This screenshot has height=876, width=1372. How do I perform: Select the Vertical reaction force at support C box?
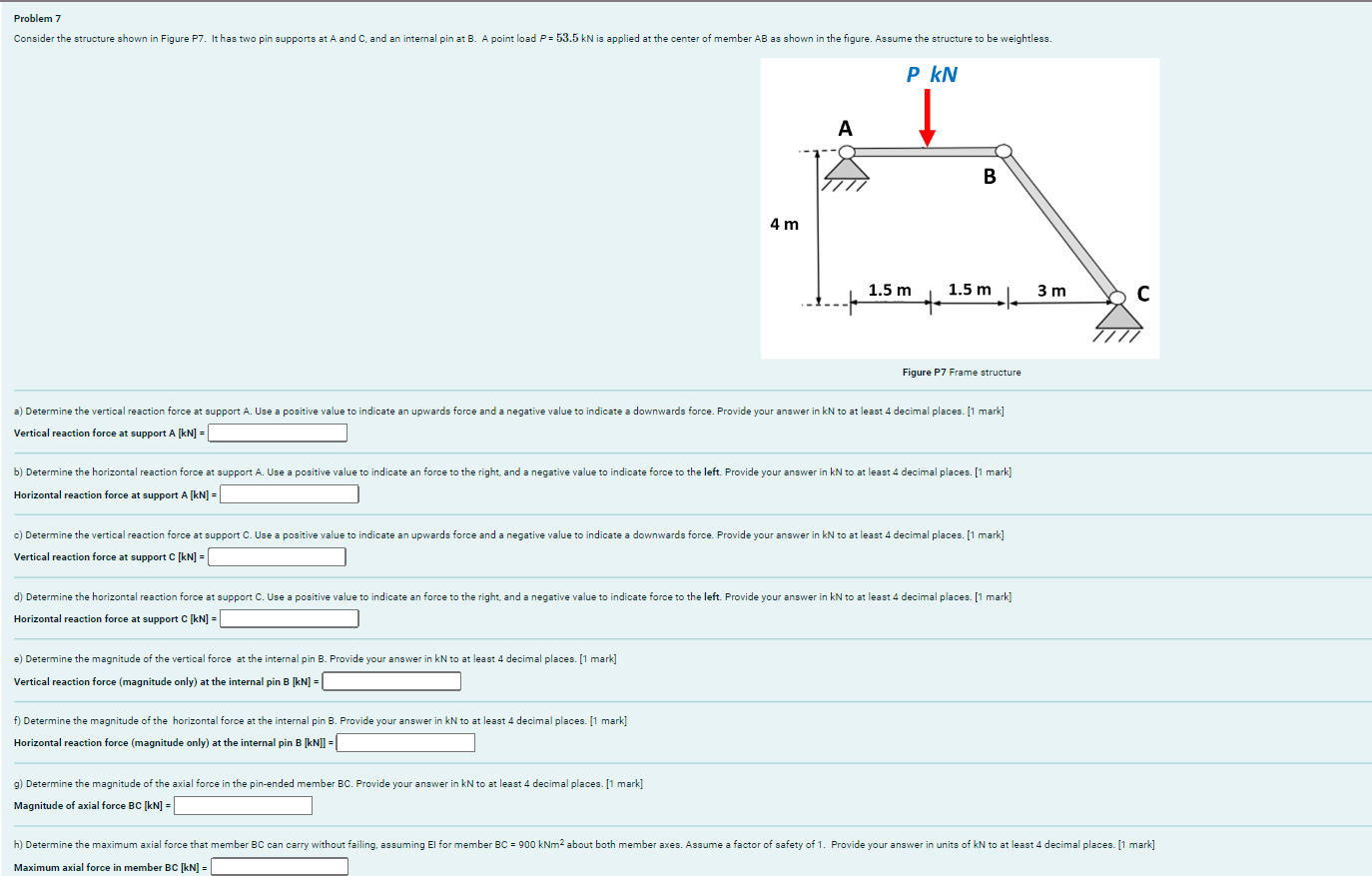point(277,556)
